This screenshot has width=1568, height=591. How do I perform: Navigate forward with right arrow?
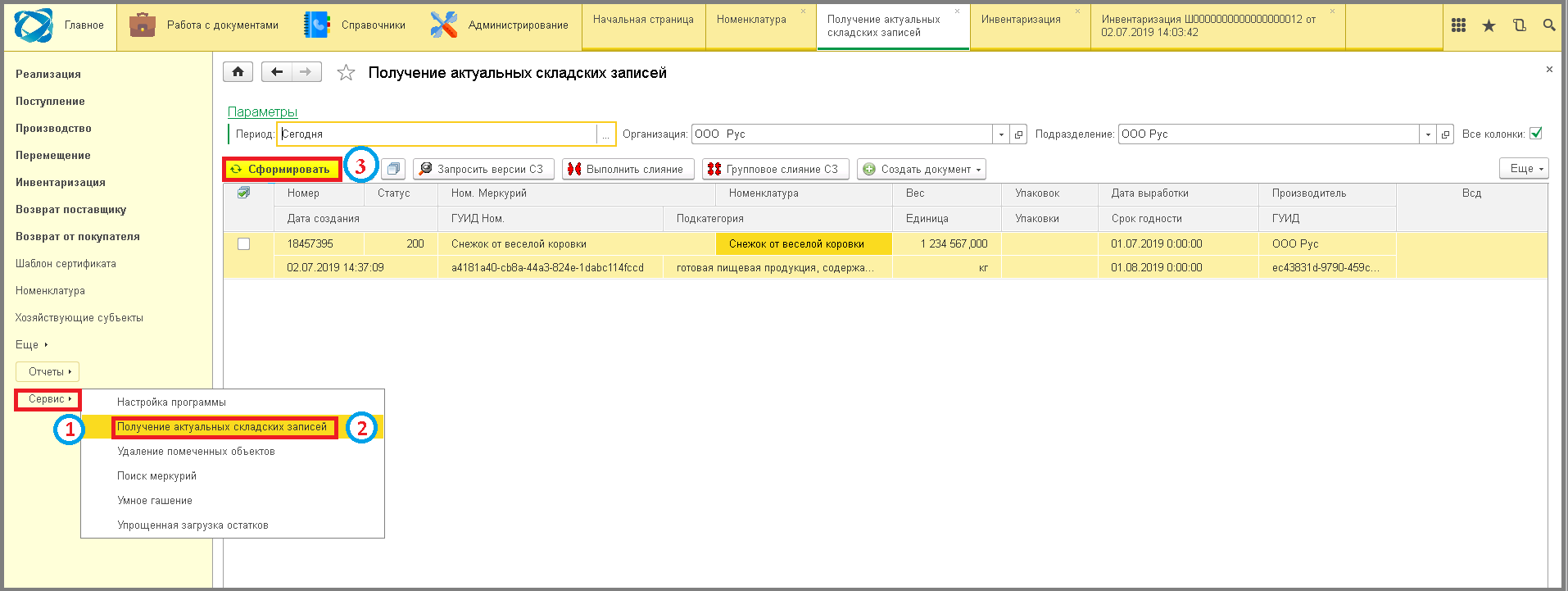(x=306, y=72)
